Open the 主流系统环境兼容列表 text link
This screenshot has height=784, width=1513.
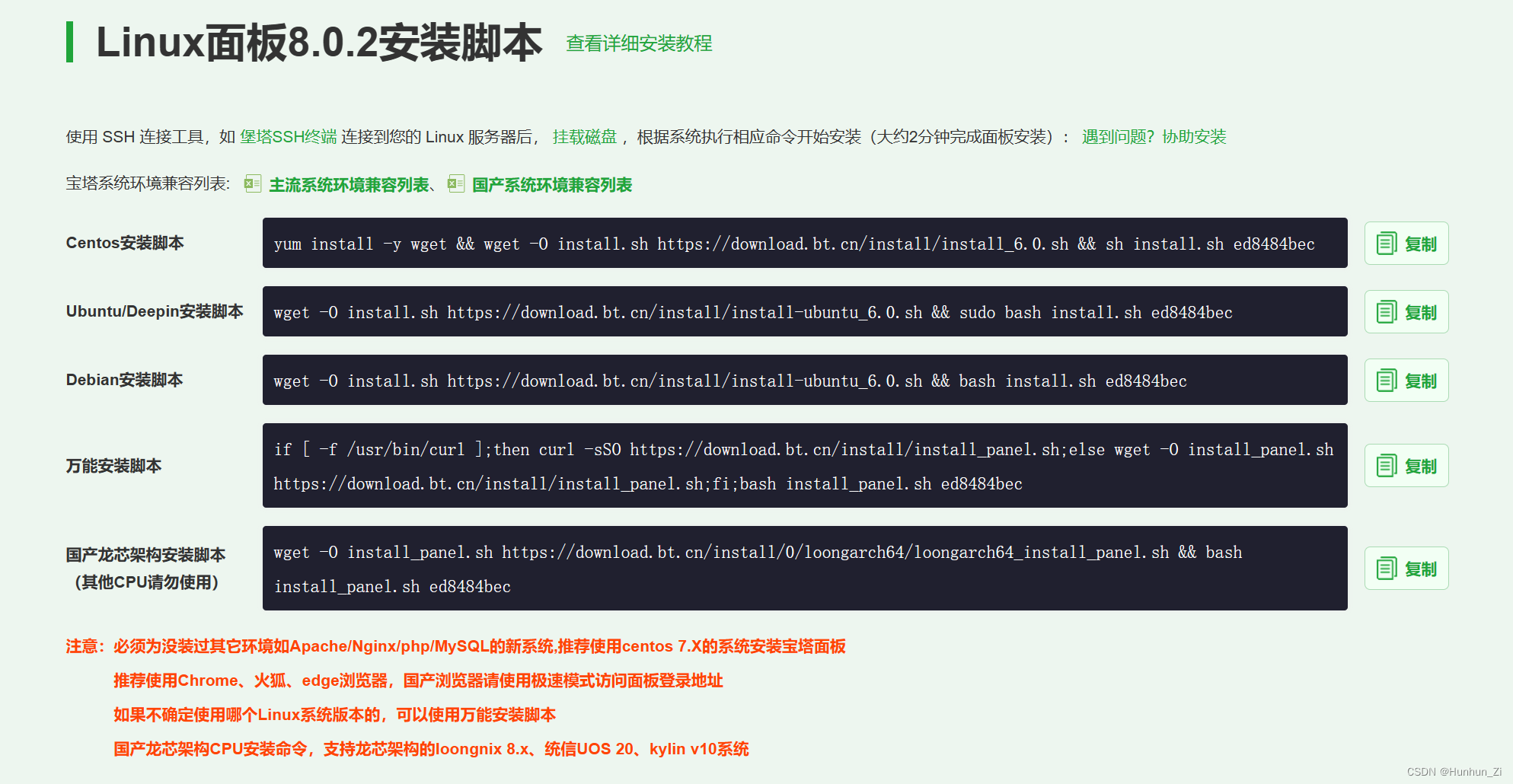click(349, 184)
